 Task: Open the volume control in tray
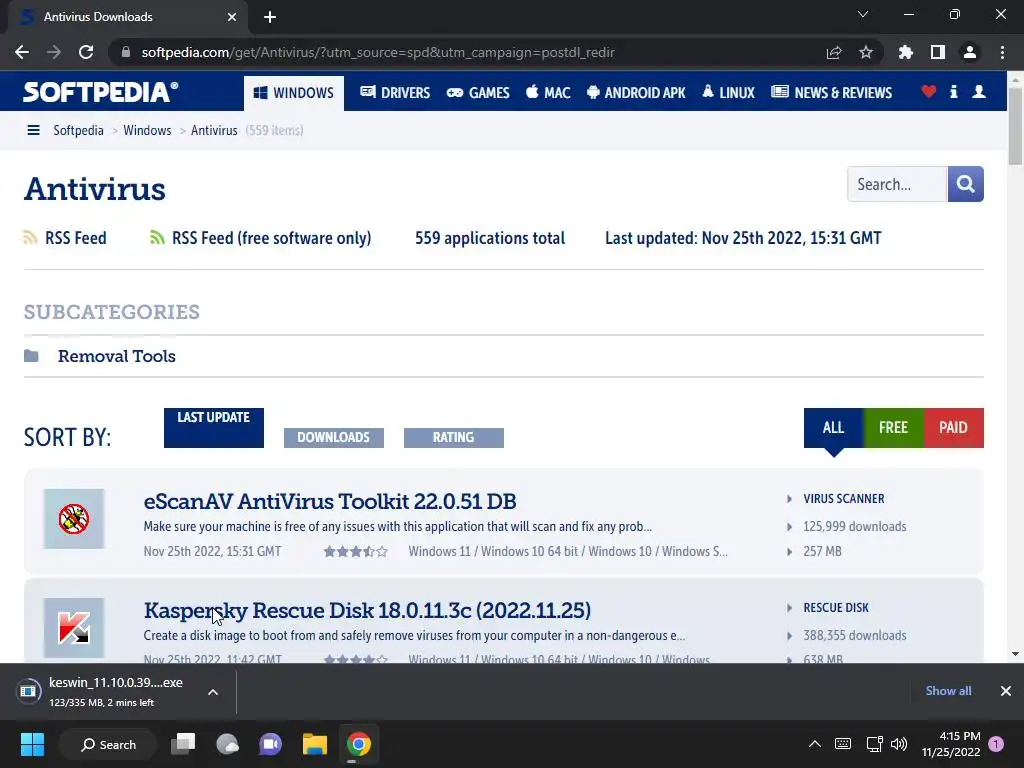[x=899, y=744]
